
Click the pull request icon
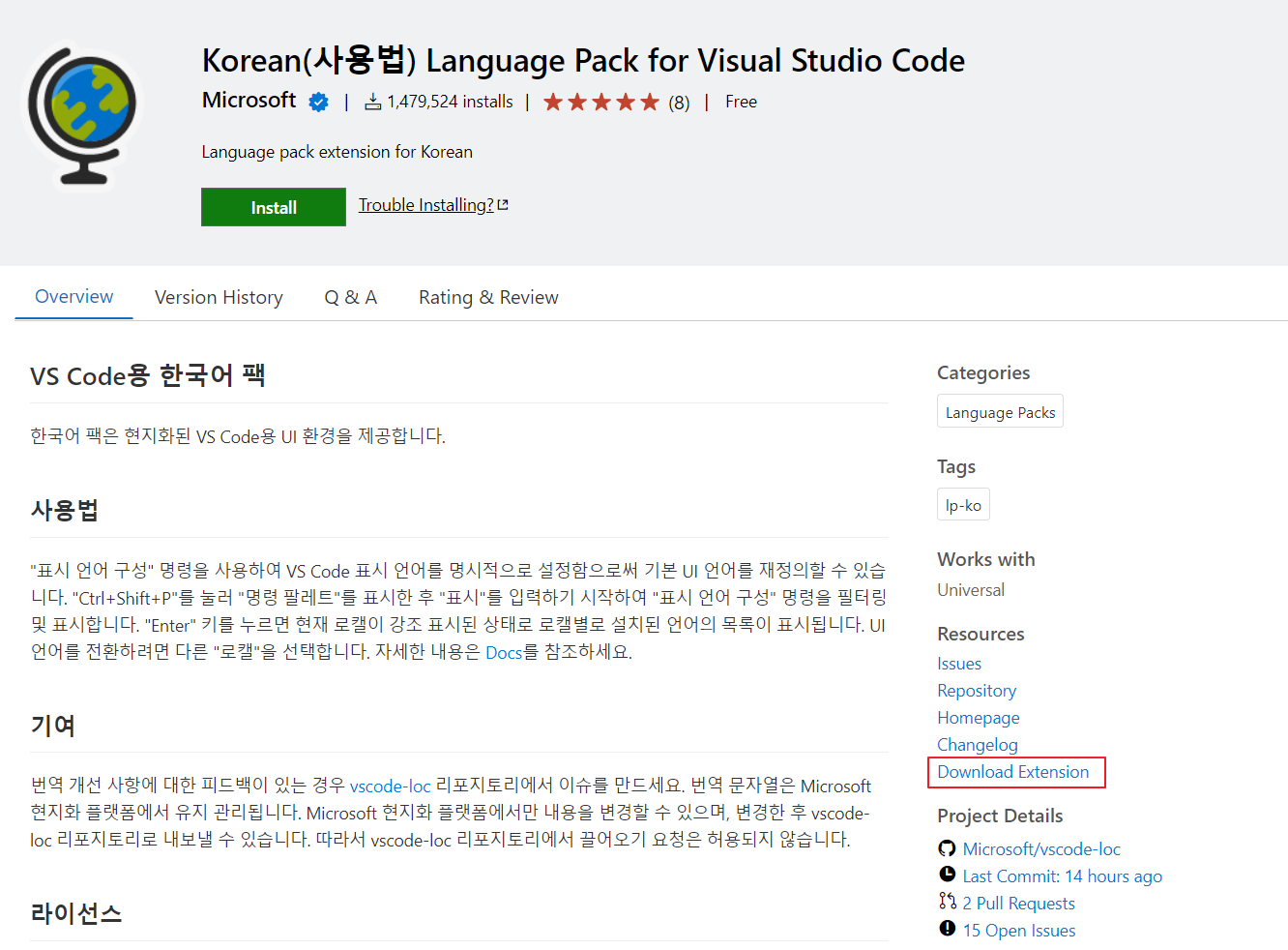click(x=947, y=902)
